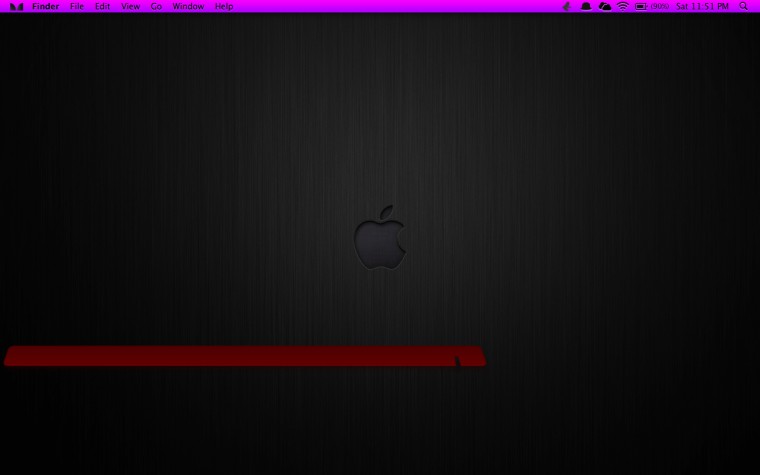Click the 90% battery percentage text
Viewport: 760px width, 475px height.
coord(660,6)
